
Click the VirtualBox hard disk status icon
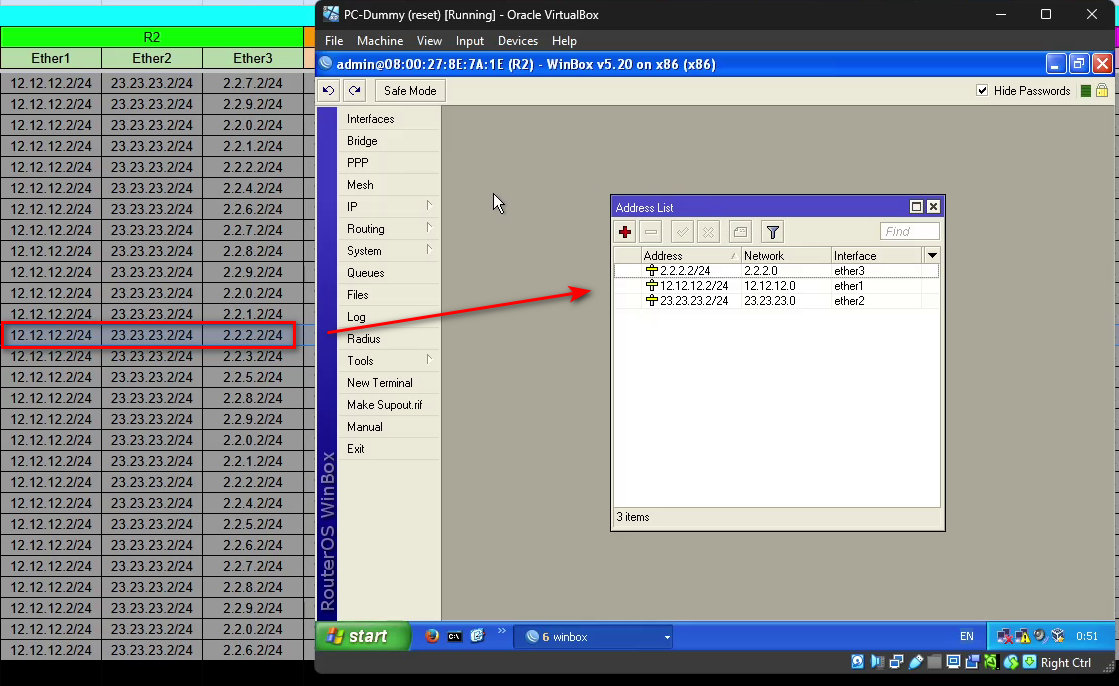pos(858,662)
